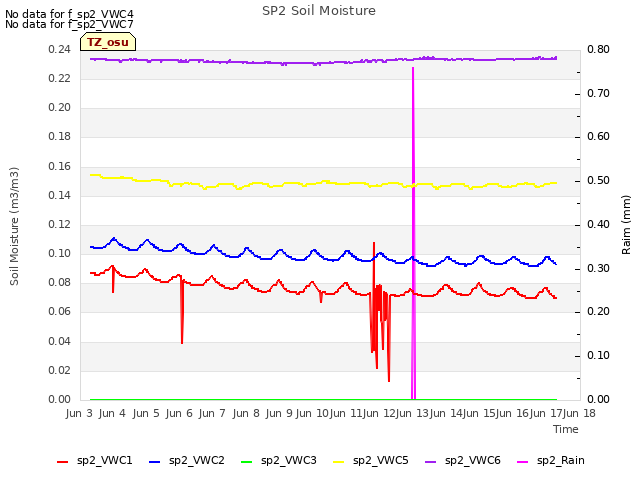Click the 0.18 left axis value
This screenshot has width=640, height=480.
pos(59,136)
